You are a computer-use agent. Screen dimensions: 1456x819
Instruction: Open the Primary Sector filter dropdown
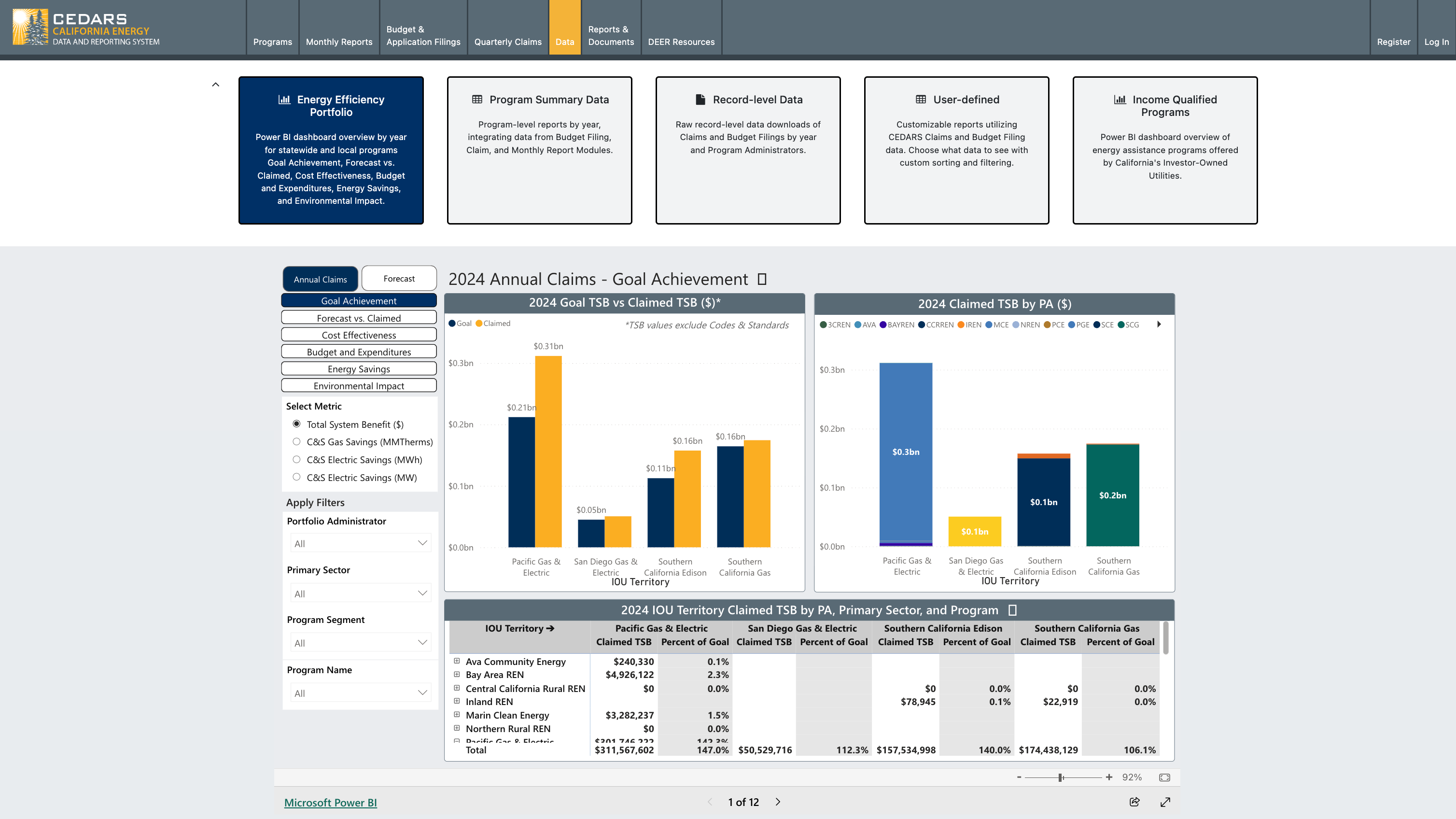360,593
